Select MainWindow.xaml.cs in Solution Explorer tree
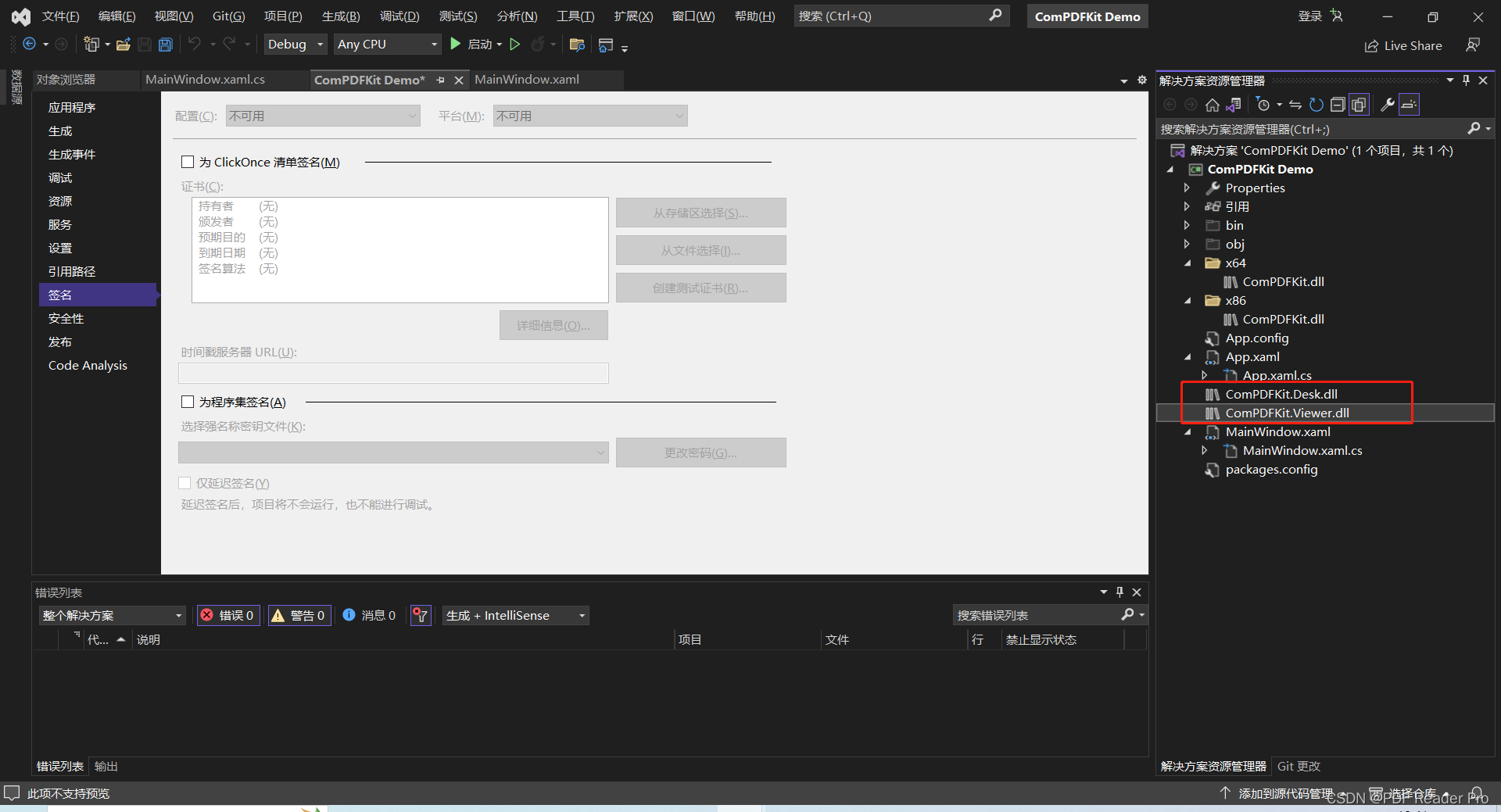1501x812 pixels. 1302,451
